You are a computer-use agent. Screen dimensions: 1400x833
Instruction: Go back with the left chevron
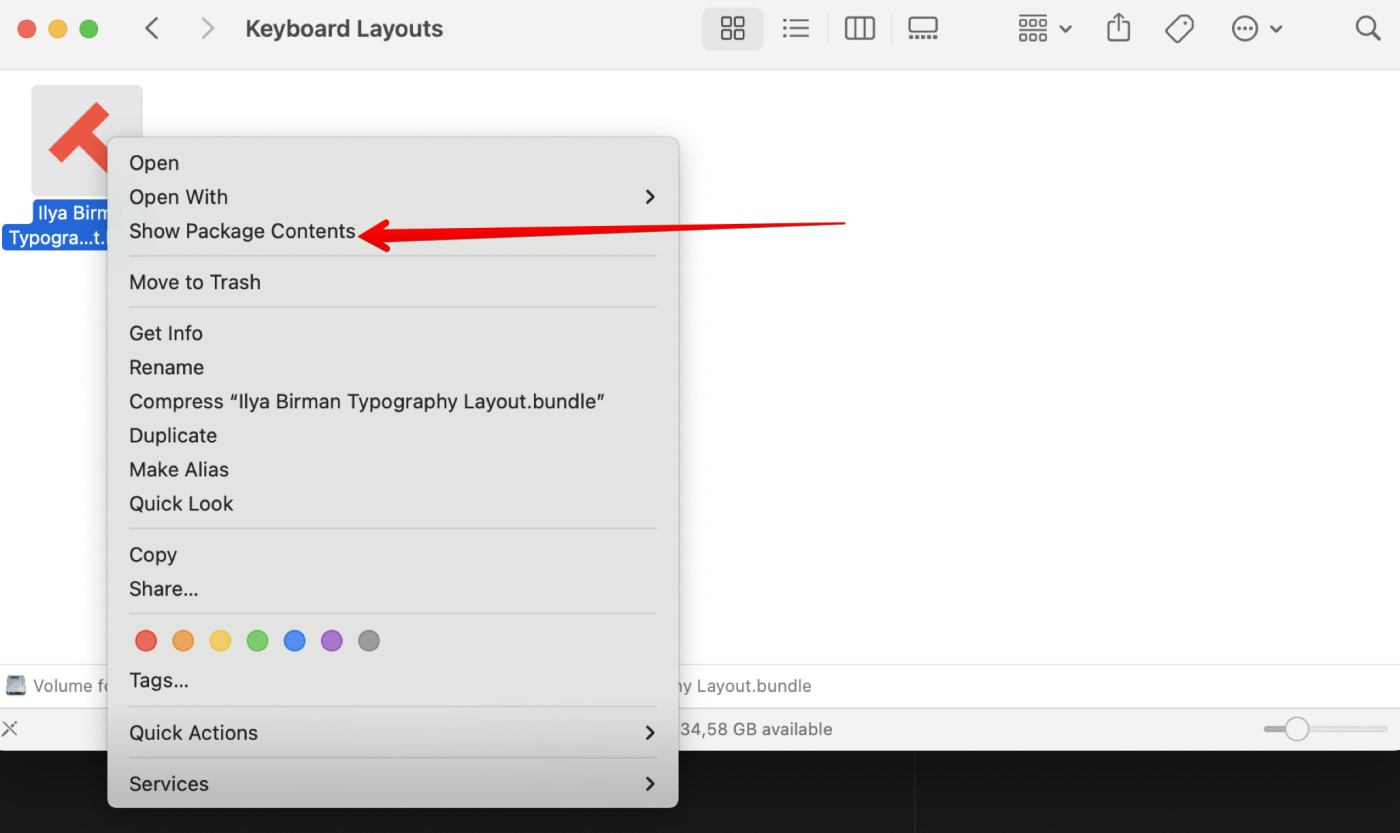pos(152,29)
